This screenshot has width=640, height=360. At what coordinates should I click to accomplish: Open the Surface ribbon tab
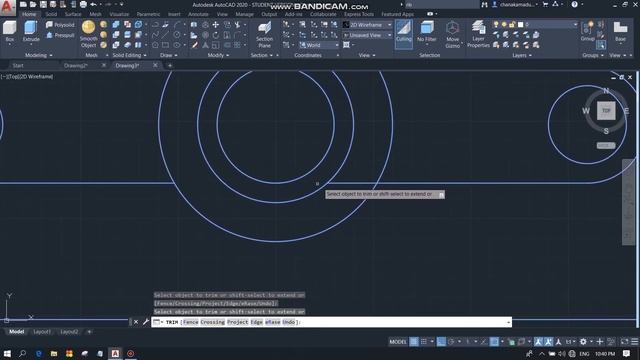[73, 14]
